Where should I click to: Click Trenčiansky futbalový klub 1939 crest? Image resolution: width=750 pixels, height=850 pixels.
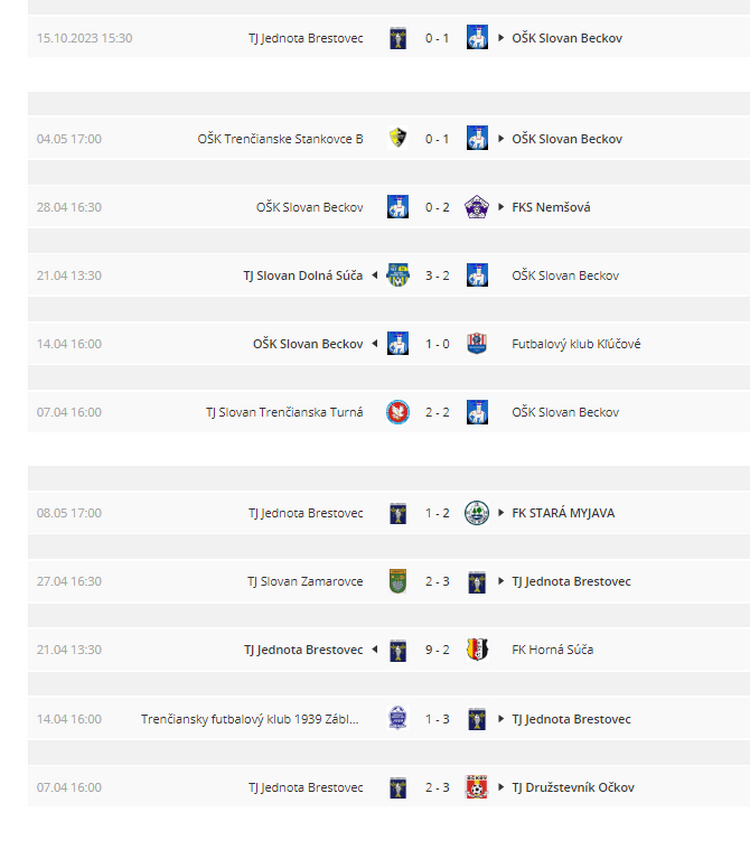pyautogui.click(x=398, y=718)
